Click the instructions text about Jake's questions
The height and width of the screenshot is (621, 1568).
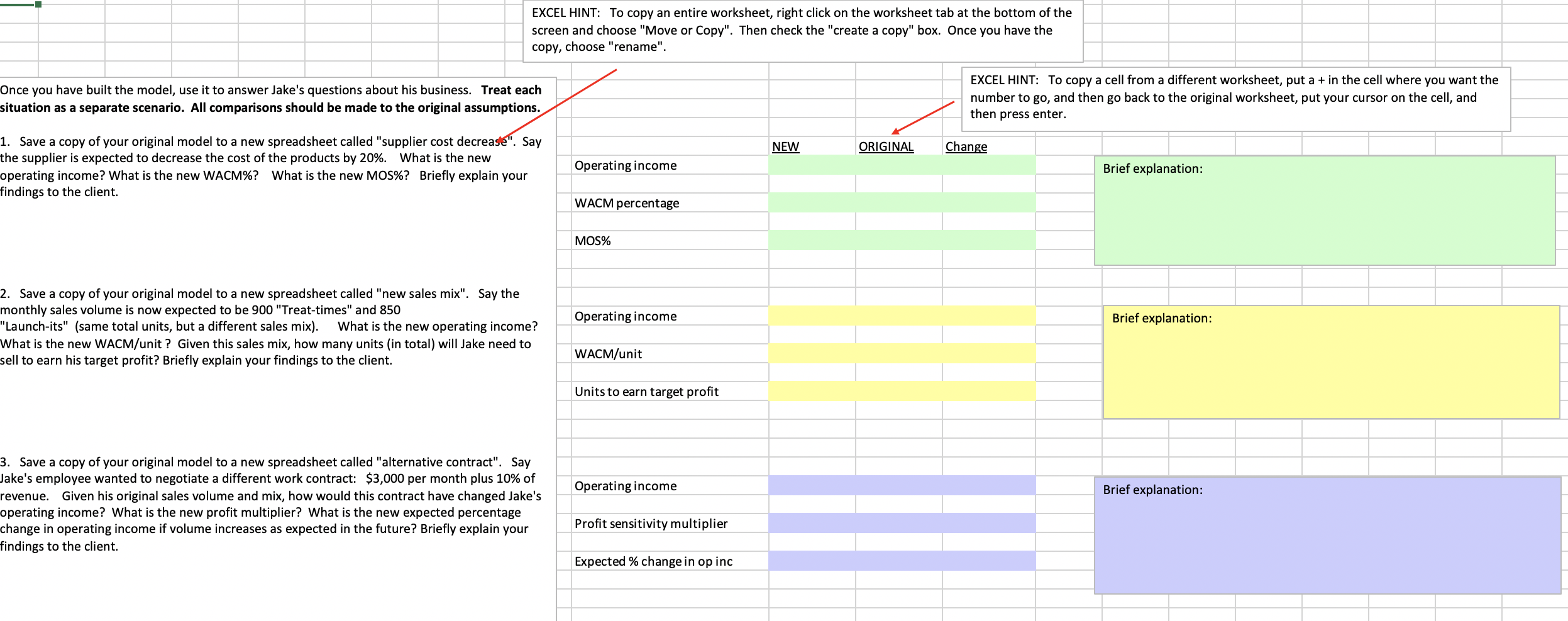(270, 97)
